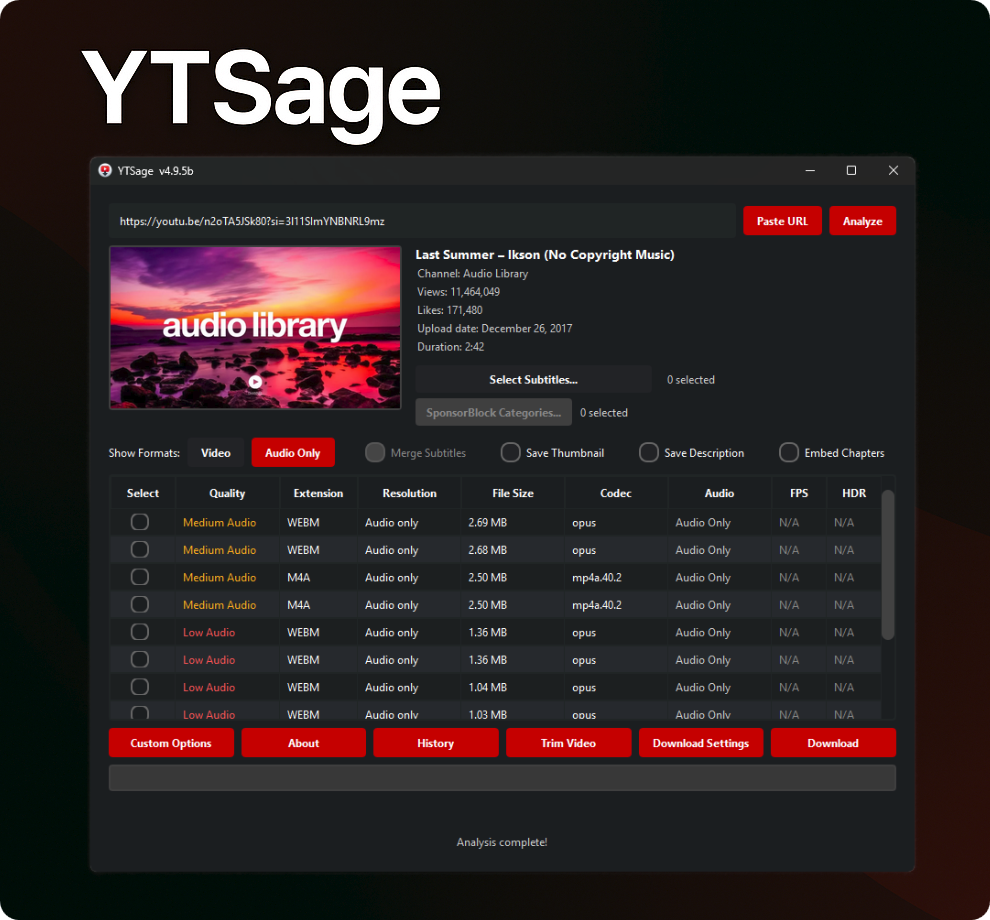Viewport: 990px width, 920px height.
Task: Click '0 selected' beside SponsorBlock Categories
Action: (x=604, y=412)
